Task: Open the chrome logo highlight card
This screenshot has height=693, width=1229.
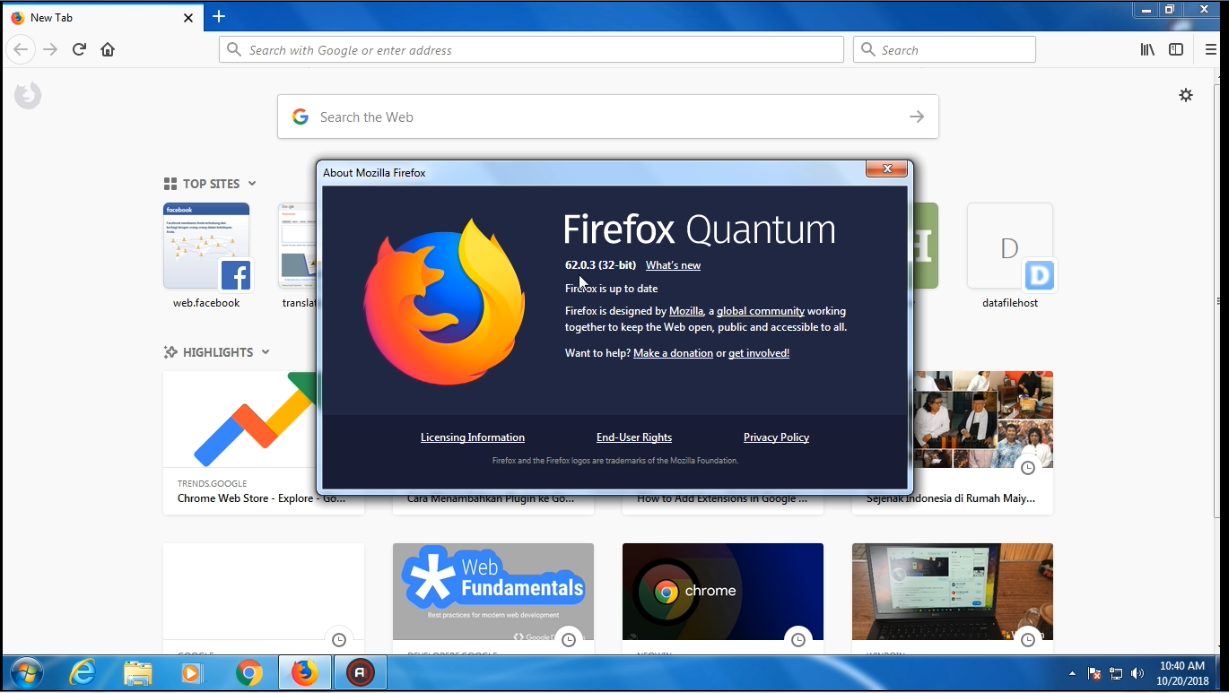Action: 723,597
